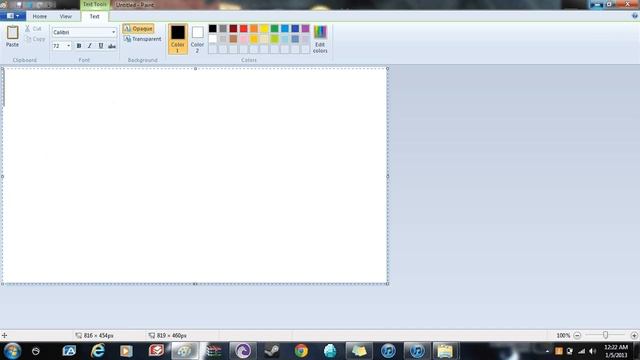
Task: Open Google Chrome from the taskbar
Action: click(x=301, y=351)
